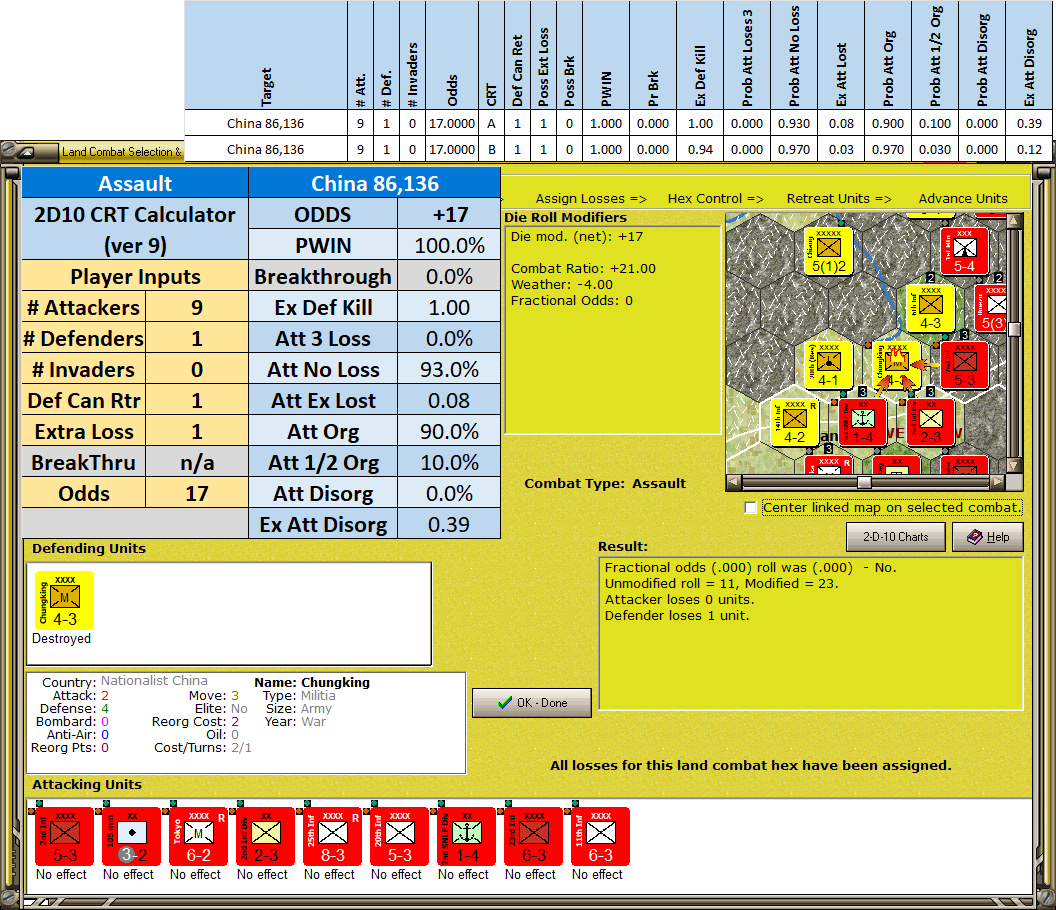Click the map scroll down arrow
This screenshot has height=910, width=1056.
coord(1015,466)
